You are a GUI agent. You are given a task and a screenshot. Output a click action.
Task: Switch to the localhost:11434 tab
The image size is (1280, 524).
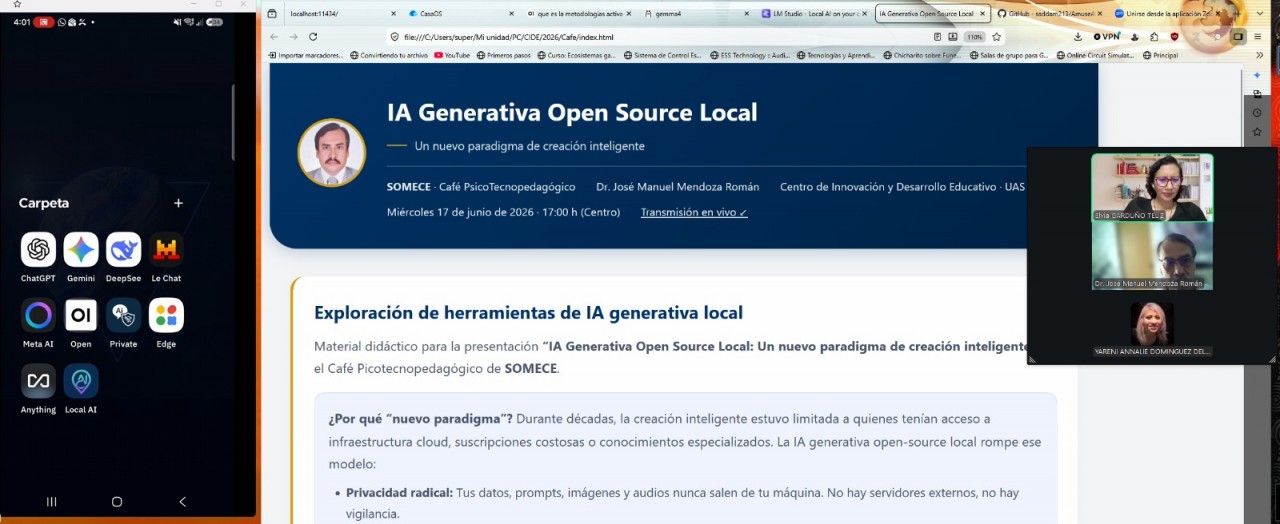tap(335, 14)
